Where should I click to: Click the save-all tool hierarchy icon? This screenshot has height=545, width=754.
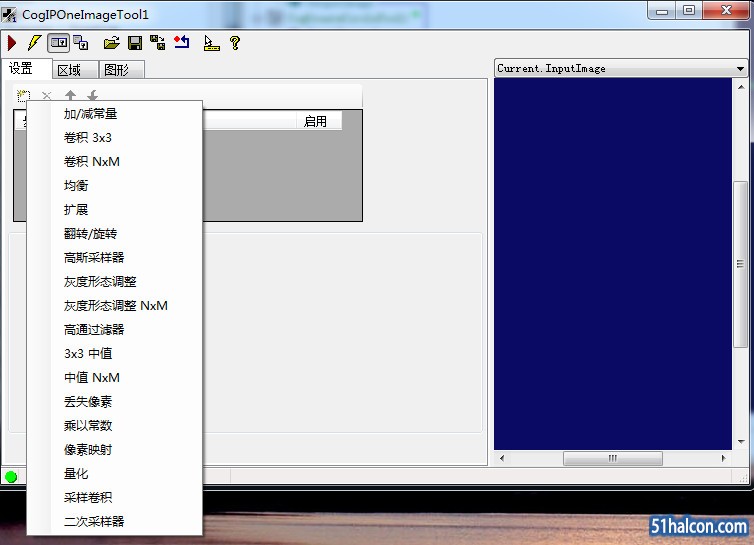click(x=158, y=43)
